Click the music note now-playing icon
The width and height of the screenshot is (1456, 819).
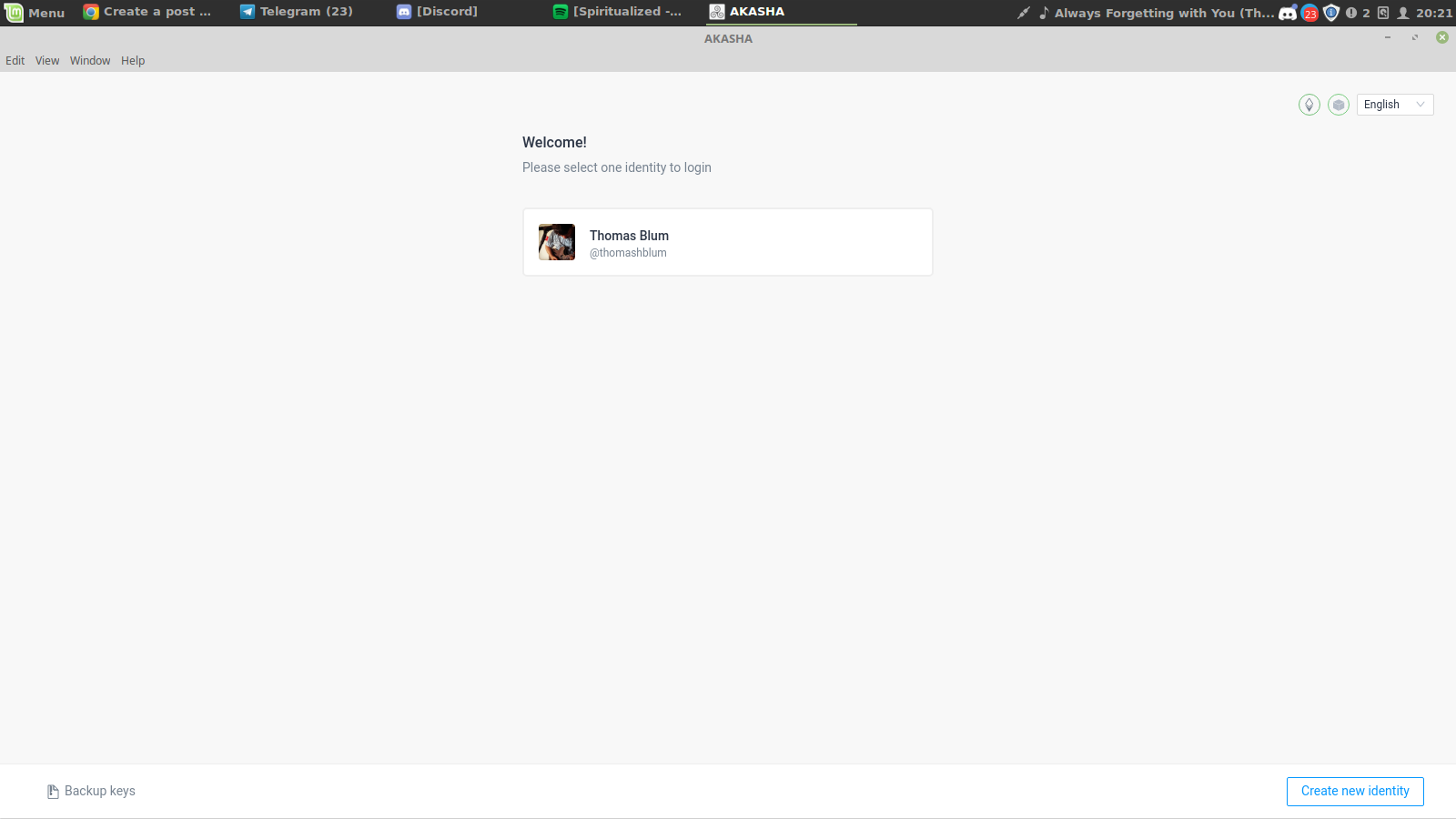click(x=1044, y=13)
